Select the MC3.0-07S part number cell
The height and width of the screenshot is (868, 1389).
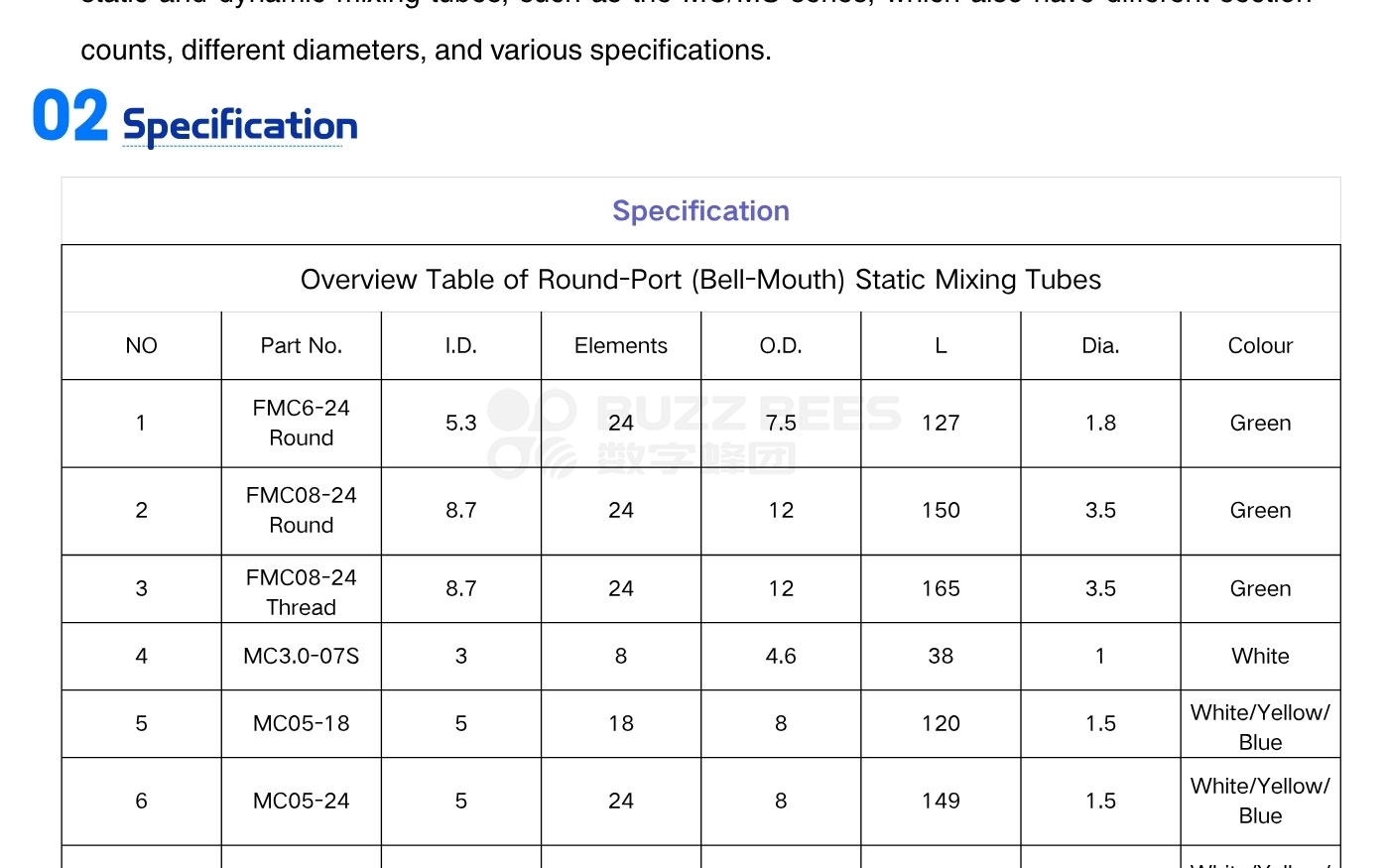click(302, 657)
